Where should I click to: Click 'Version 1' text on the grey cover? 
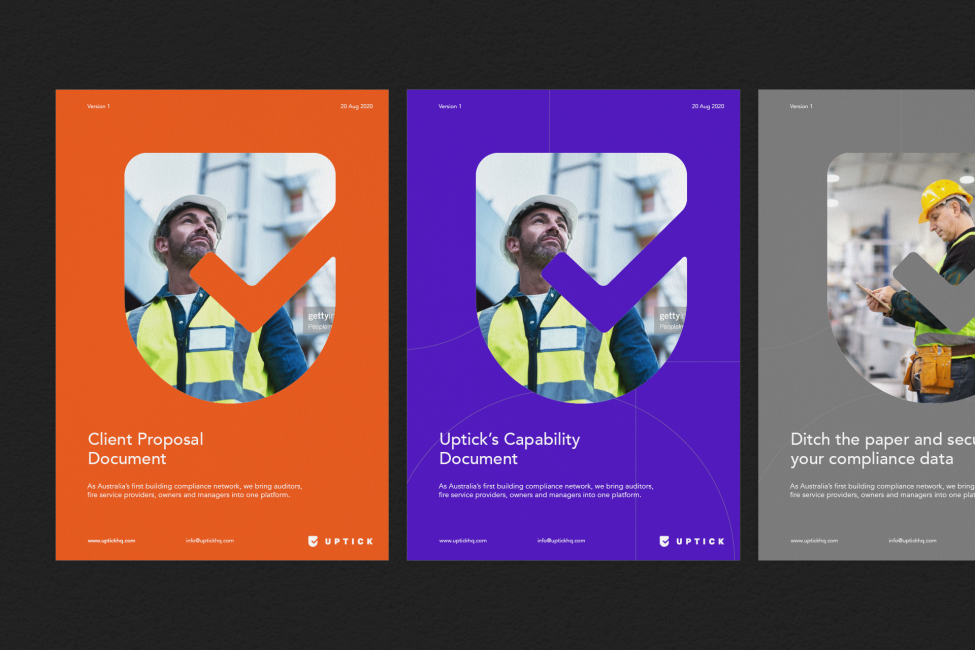801,106
